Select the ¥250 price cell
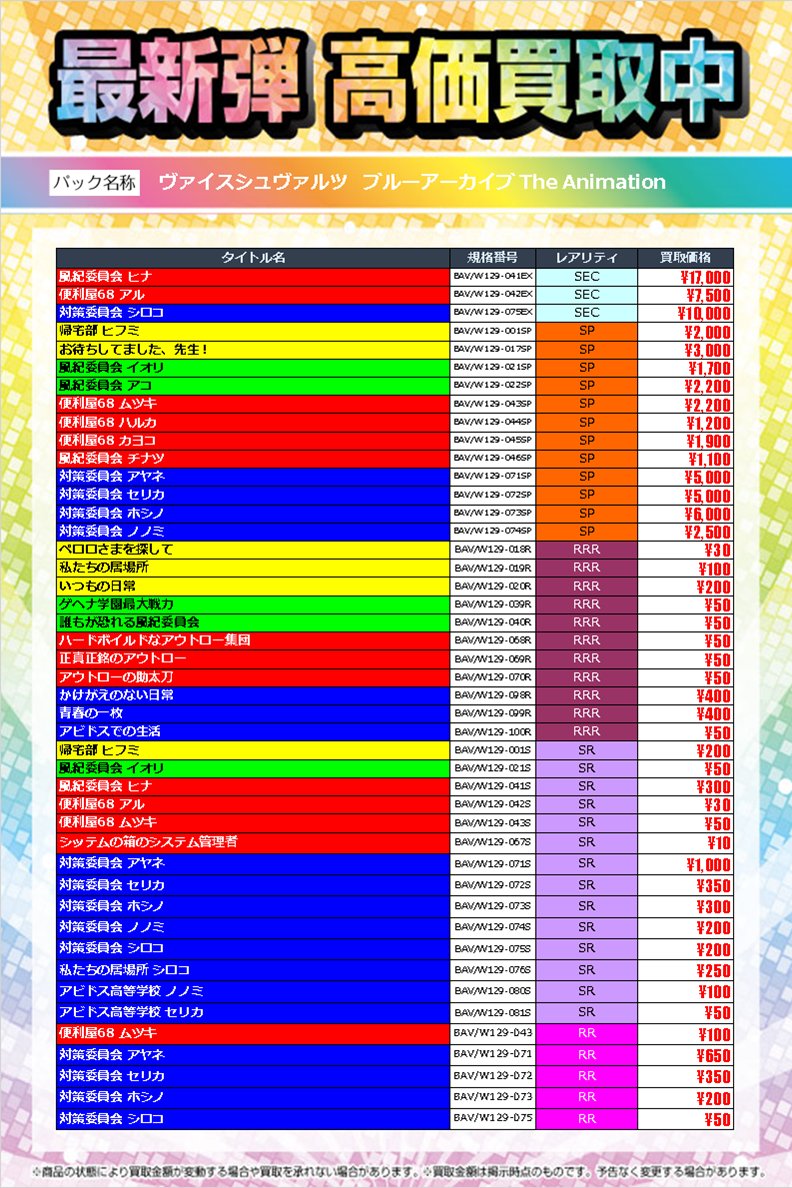The image size is (792, 1188). click(x=685, y=970)
